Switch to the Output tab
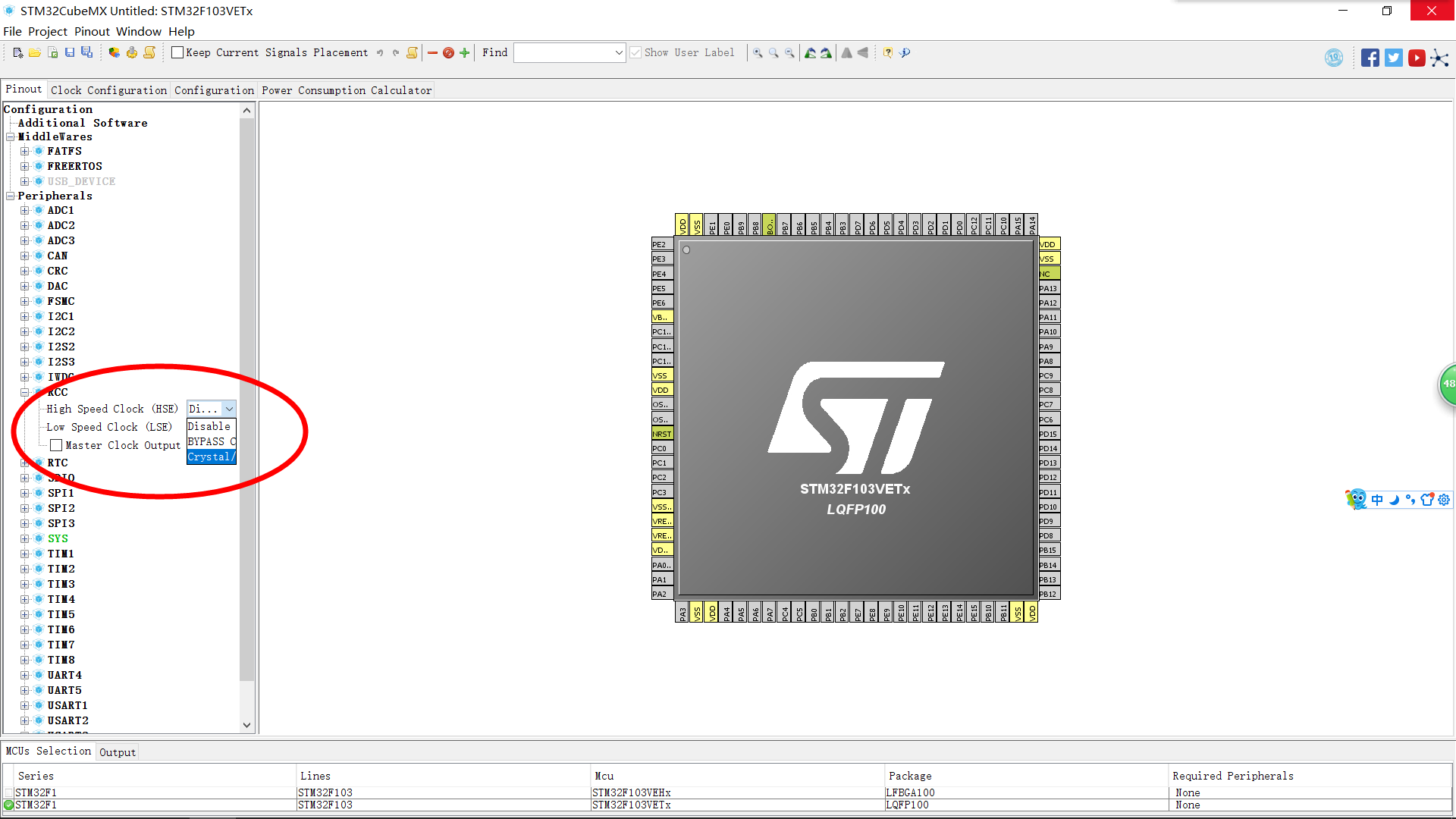This screenshot has height=819, width=1456. (x=118, y=752)
